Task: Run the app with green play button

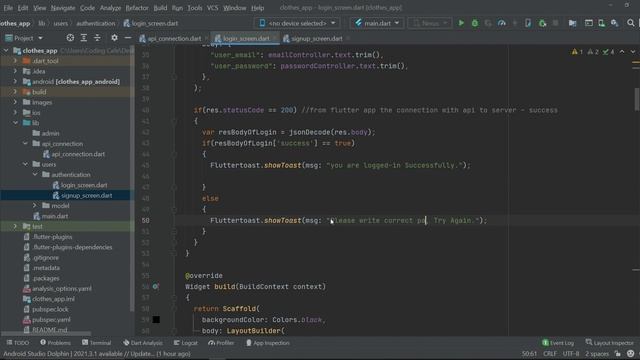Action: point(461,23)
